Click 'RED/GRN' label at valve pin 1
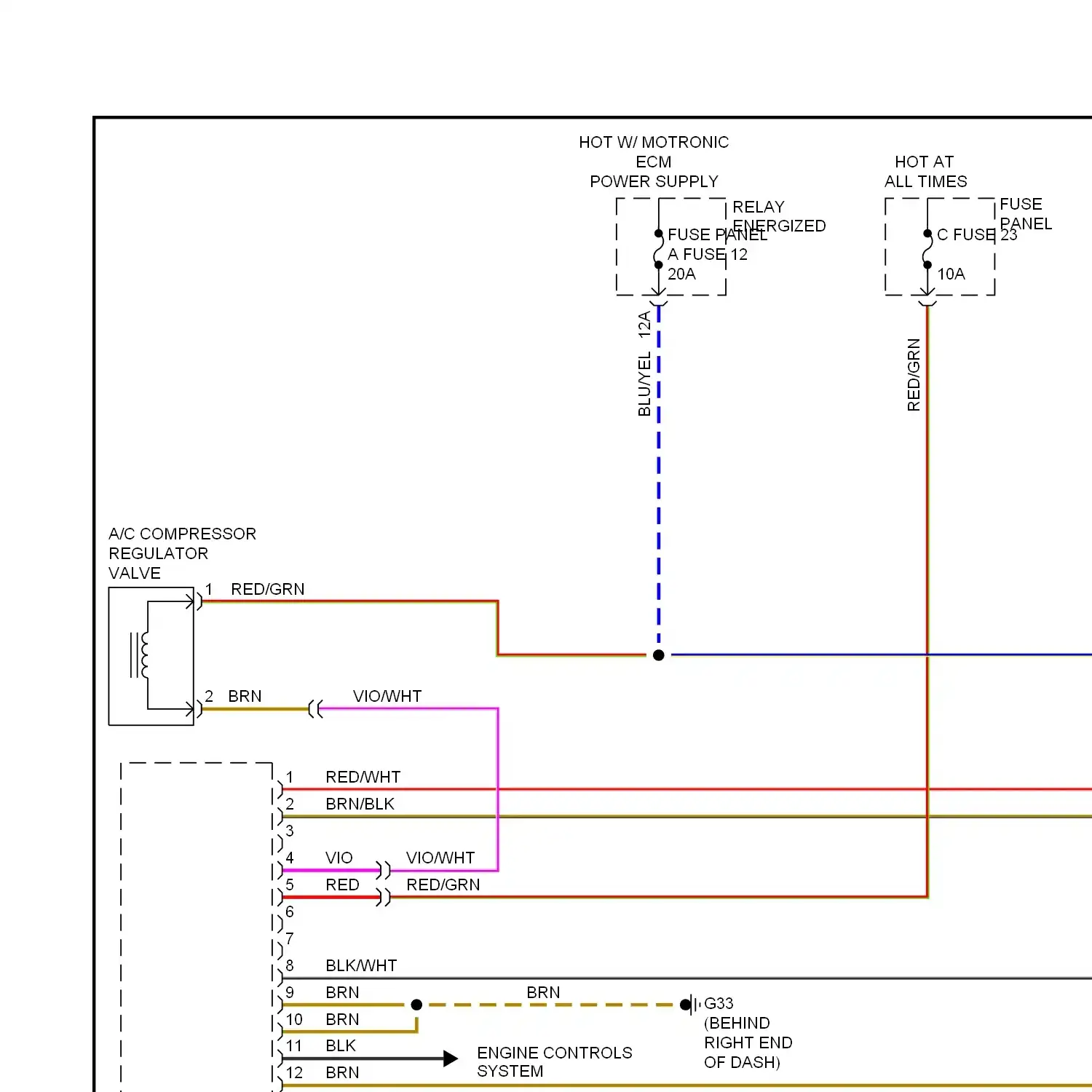Image resolution: width=1092 pixels, height=1092 pixels. click(x=268, y=589)
